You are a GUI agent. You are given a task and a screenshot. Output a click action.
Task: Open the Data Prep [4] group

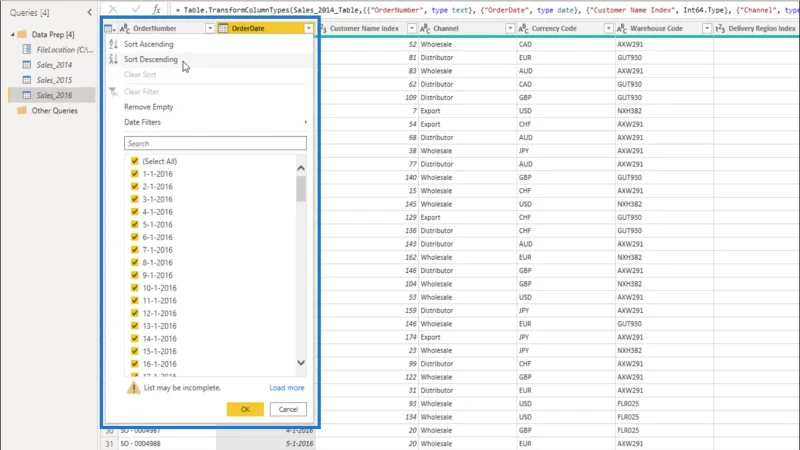point(53,35)
